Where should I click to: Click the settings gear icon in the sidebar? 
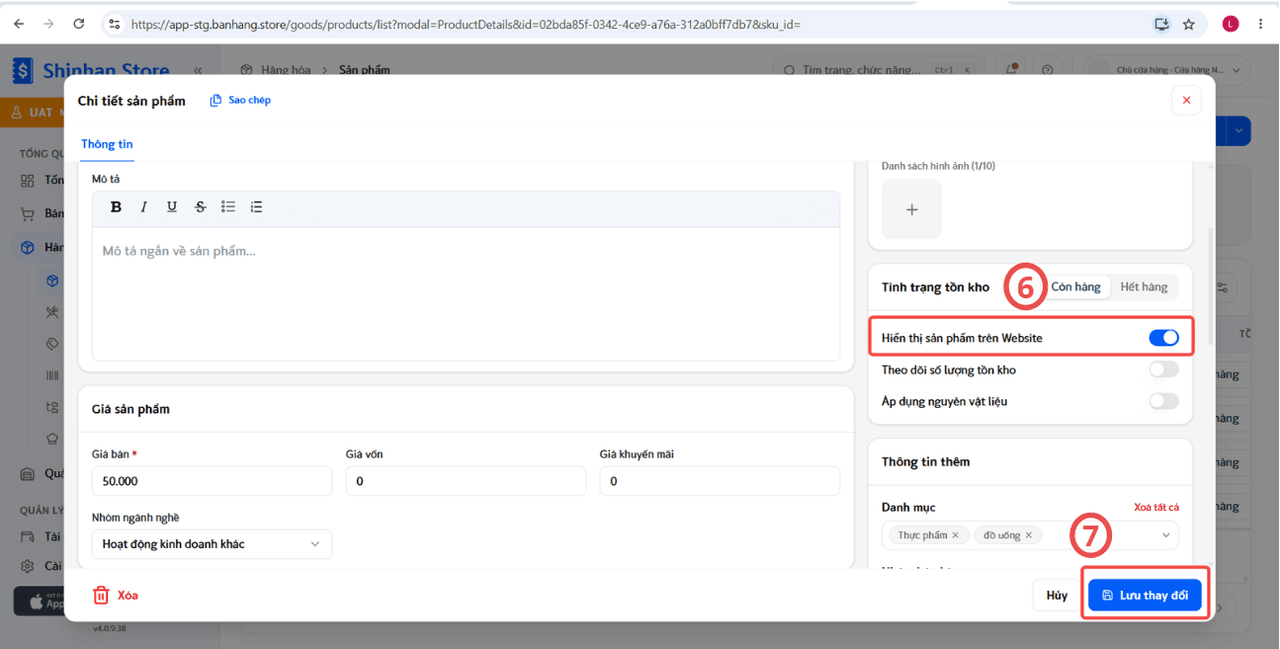coord(28,566)
